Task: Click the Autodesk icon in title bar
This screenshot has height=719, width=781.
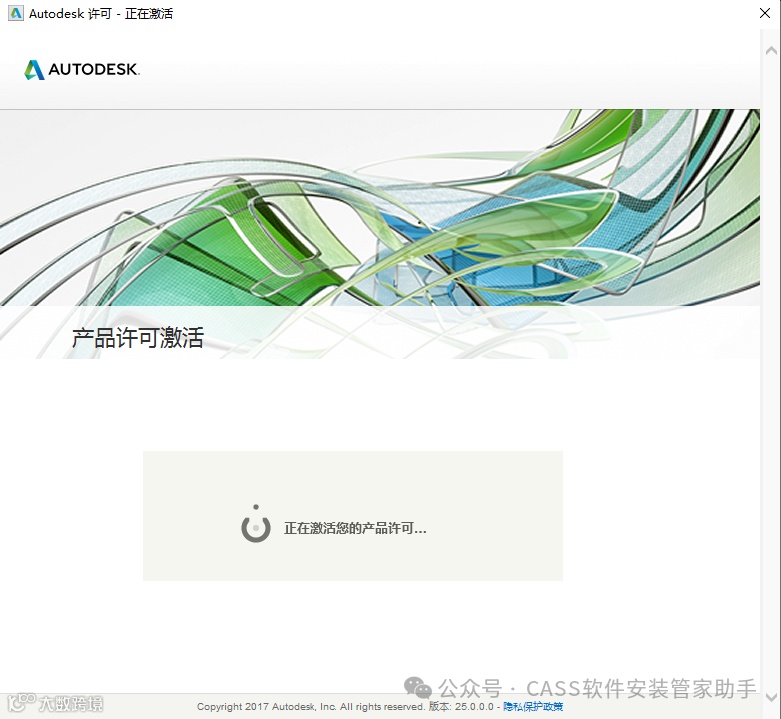Action: click(16, 13)
